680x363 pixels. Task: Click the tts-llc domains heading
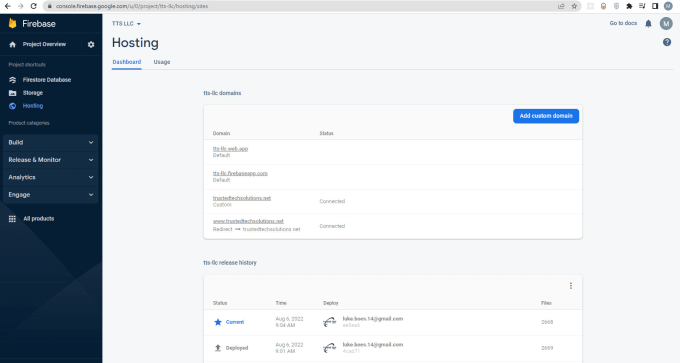pos(222,93)
